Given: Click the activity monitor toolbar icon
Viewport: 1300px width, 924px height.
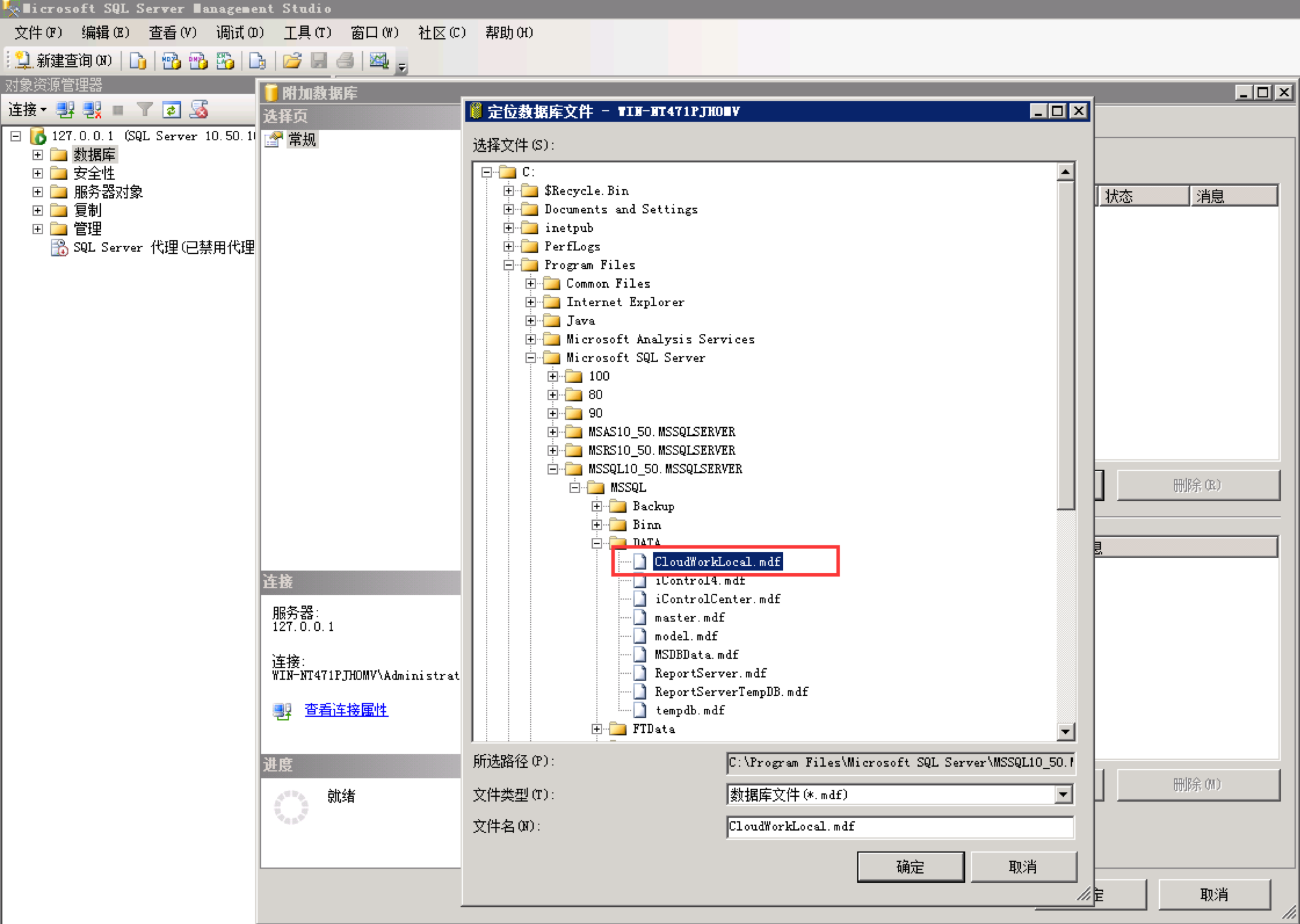Looking at the screenshot, I should 379,60.
